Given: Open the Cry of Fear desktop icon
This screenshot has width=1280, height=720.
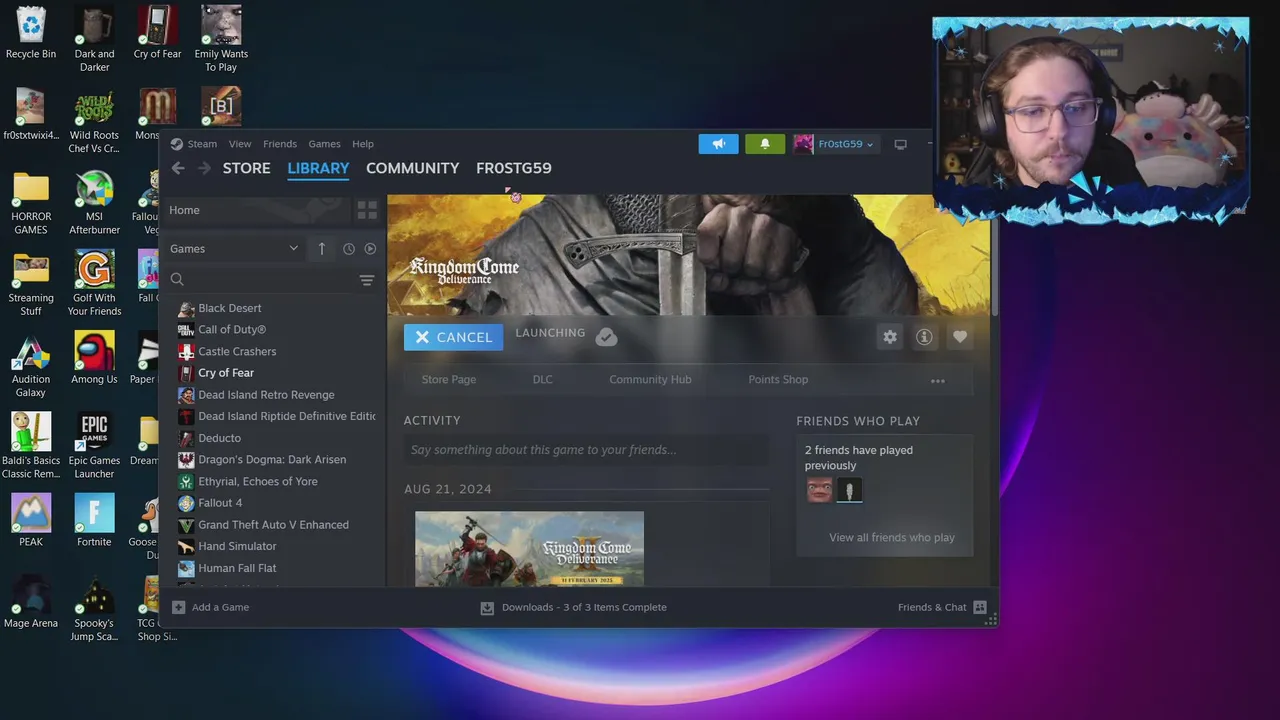Looking at the screenshot, I should pos(157,32).
